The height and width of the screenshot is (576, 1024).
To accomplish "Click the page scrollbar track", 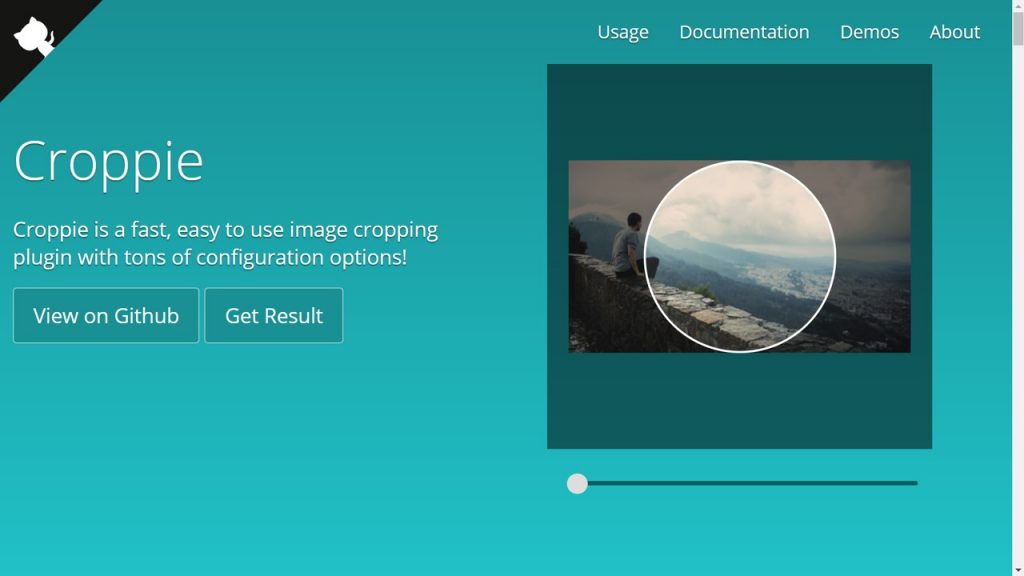I will [x=1017, y=300].
